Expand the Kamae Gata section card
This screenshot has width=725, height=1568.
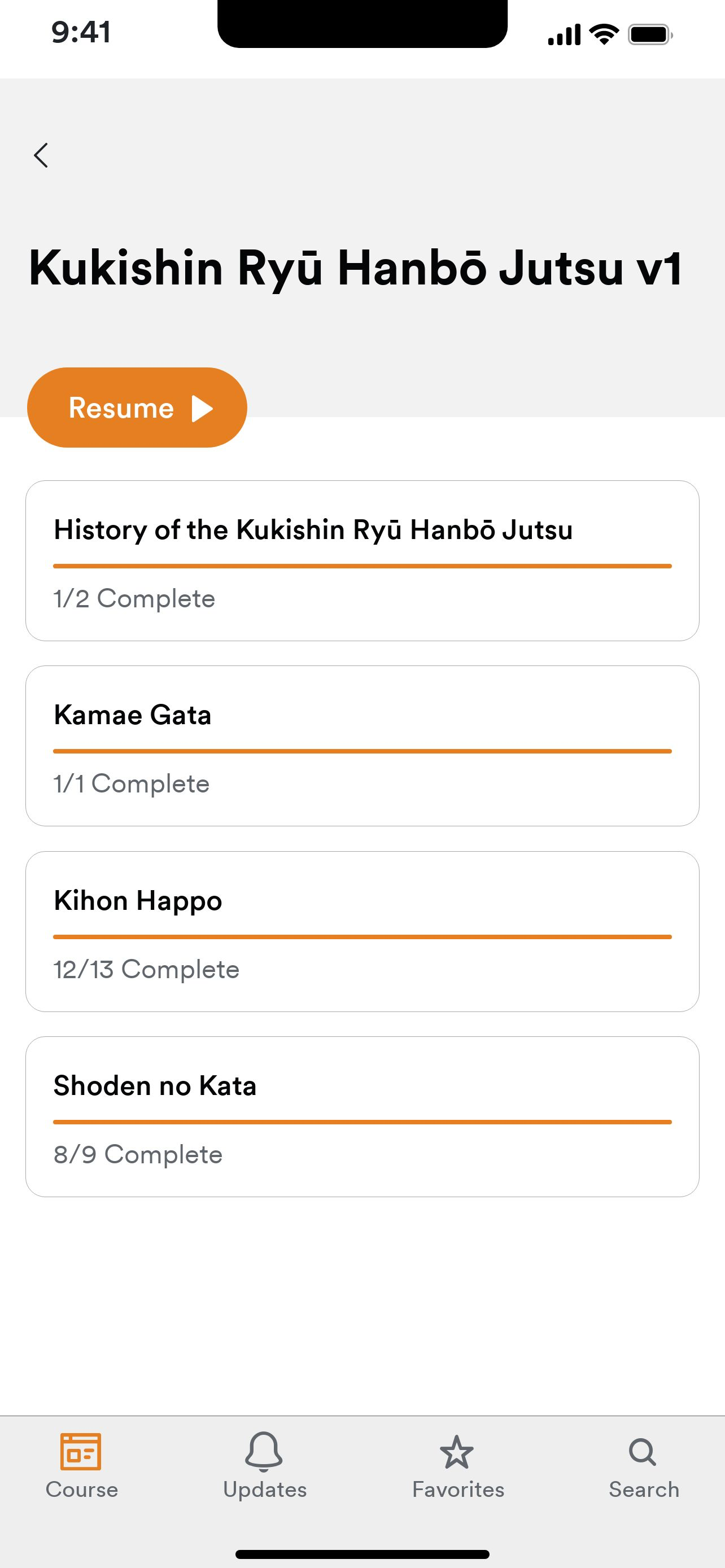pyautogui.click(x=362, y=746)
